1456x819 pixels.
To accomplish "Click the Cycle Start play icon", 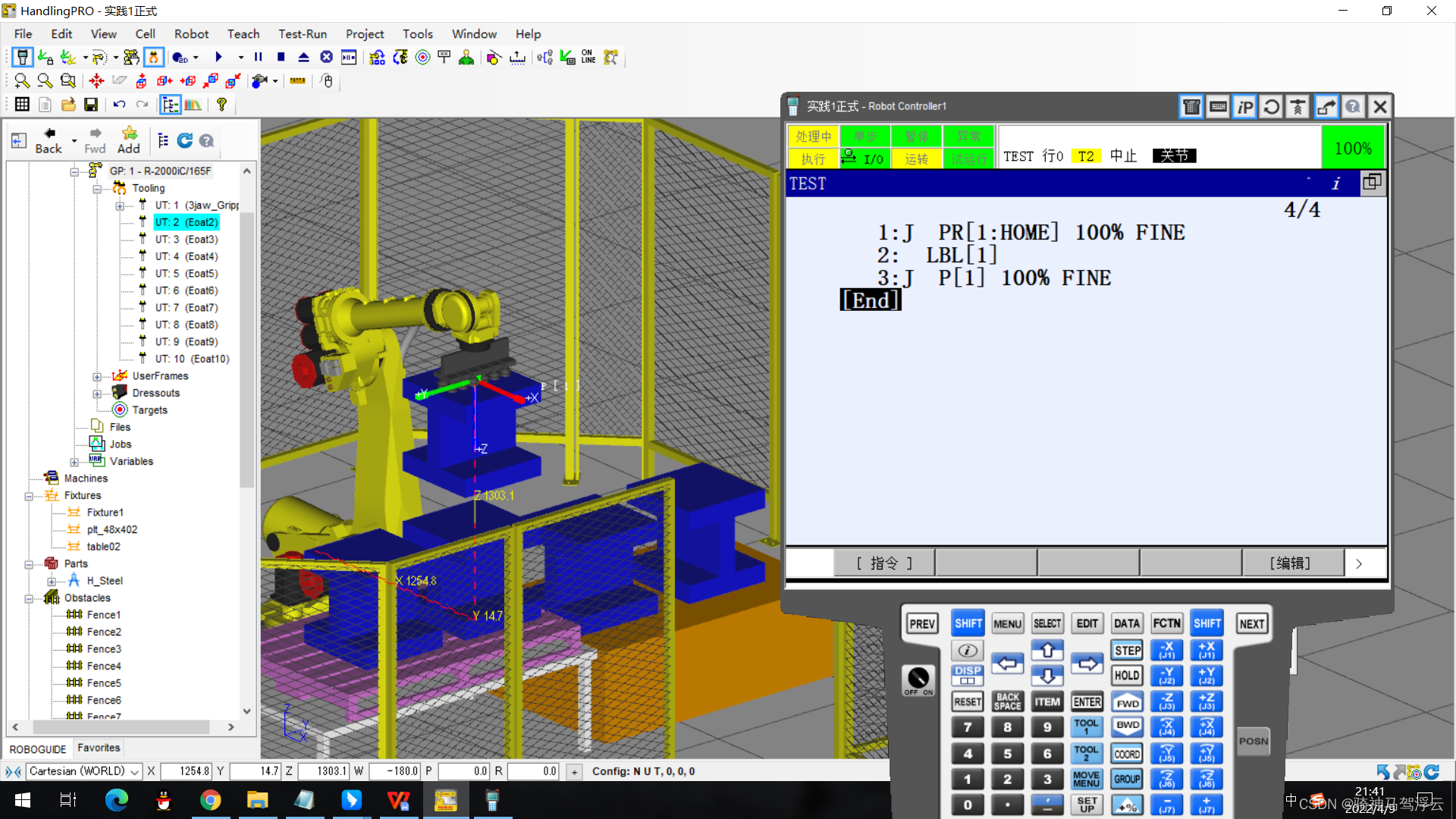I will click(x=218, y=58).
